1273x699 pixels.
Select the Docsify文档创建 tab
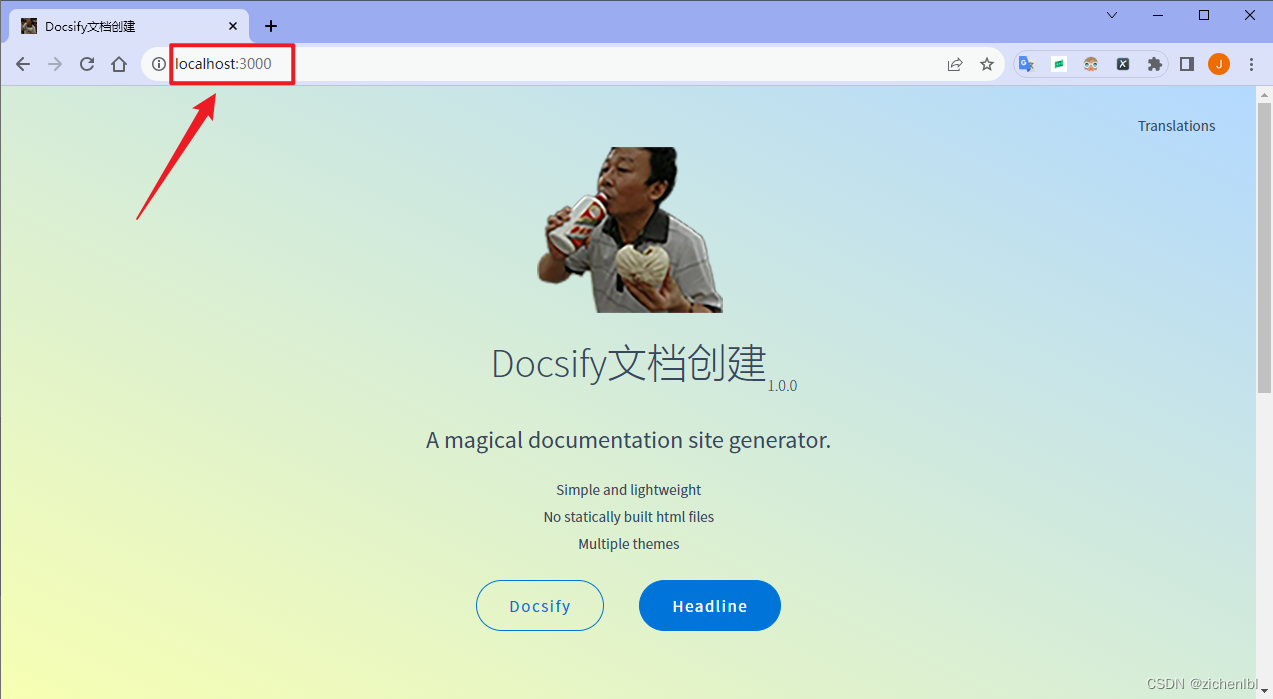[x=130, y=26]
